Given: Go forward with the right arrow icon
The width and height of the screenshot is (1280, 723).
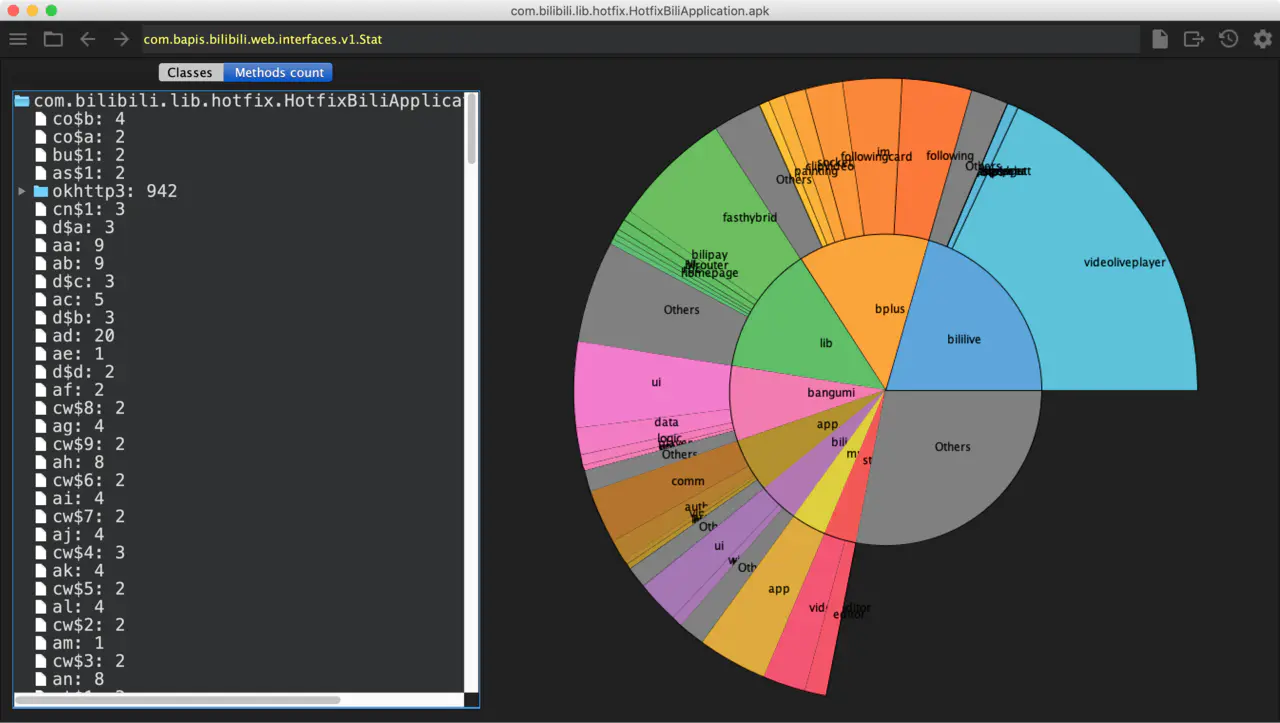Looking at the screenshot, I should (x=121, y=39).
